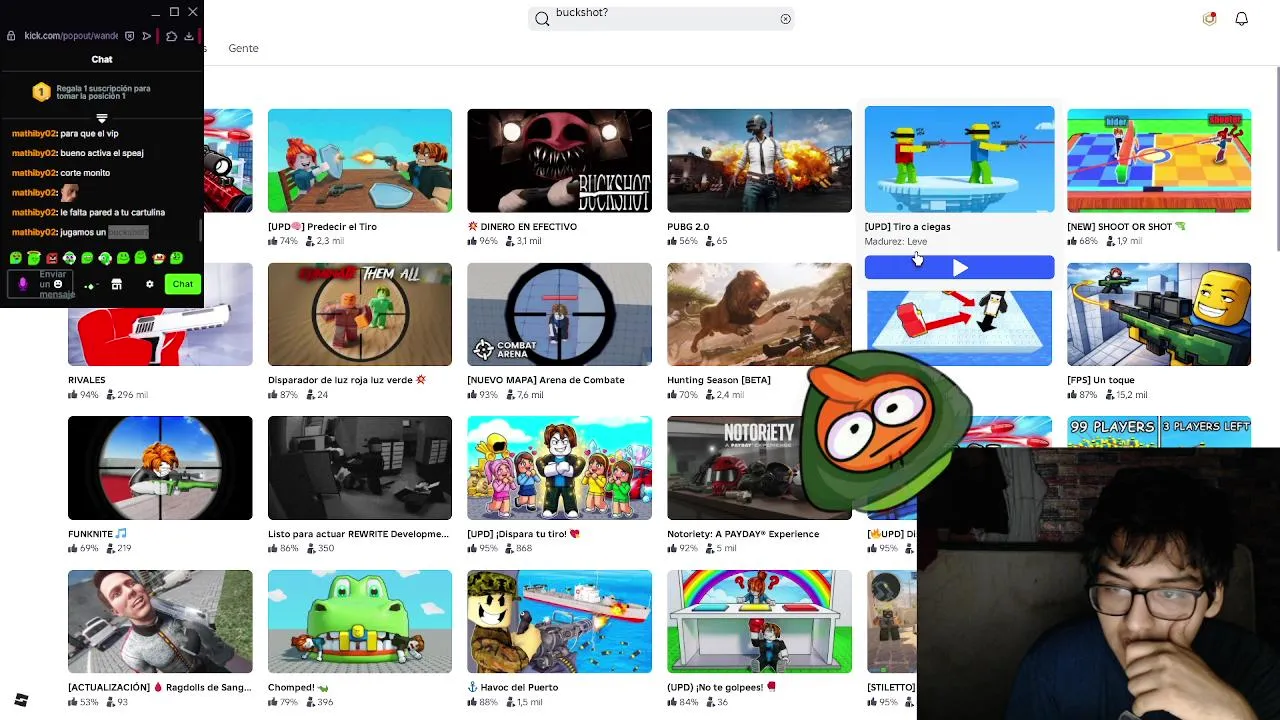Click the site lock icon in chat popup
This screenshot has width=1280, height=720.
[x=11, y=36]
